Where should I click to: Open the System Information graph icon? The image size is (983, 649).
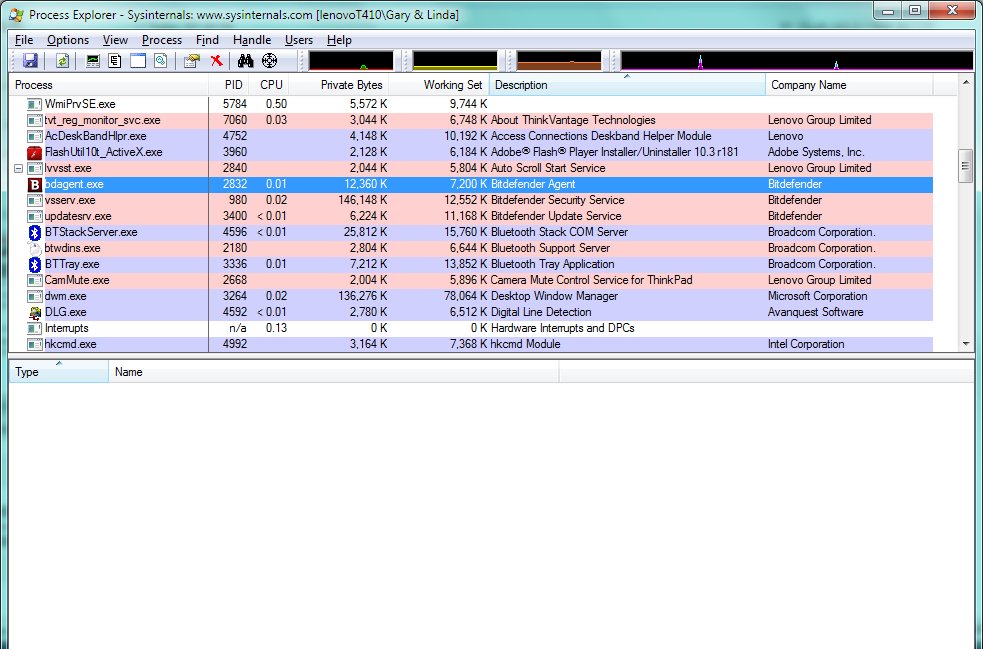pyautogui.click(x=93, y=61)
